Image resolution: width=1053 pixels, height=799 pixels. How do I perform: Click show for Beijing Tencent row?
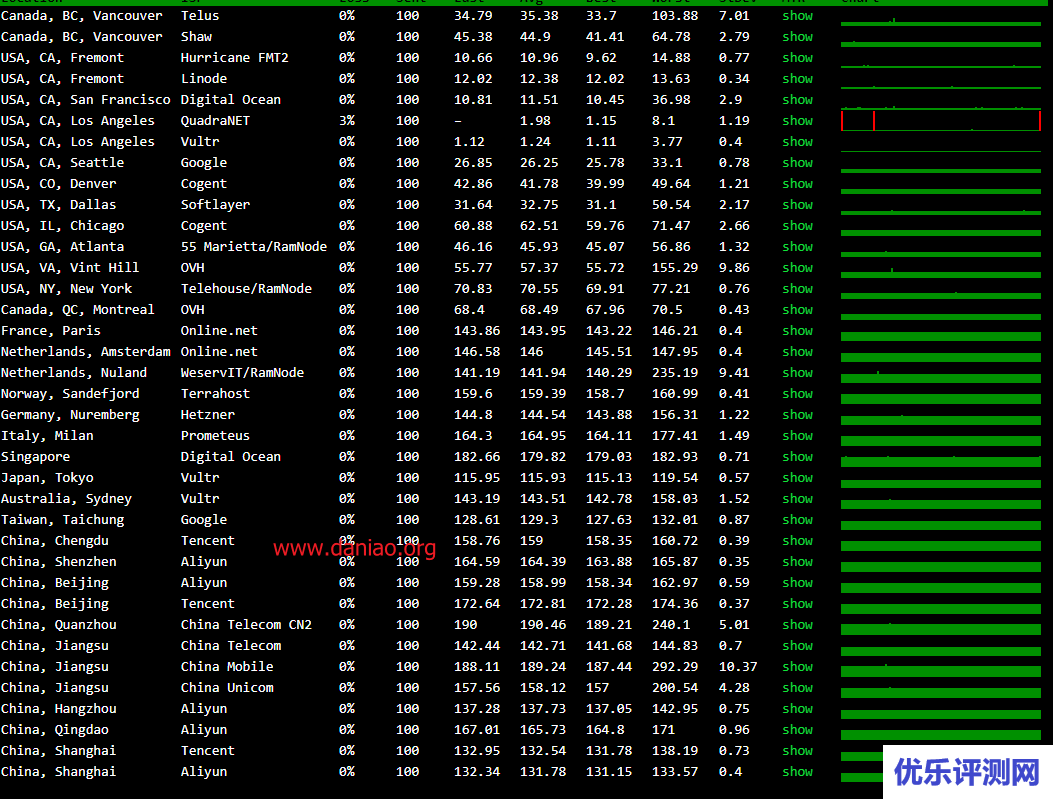pos(797,604)
